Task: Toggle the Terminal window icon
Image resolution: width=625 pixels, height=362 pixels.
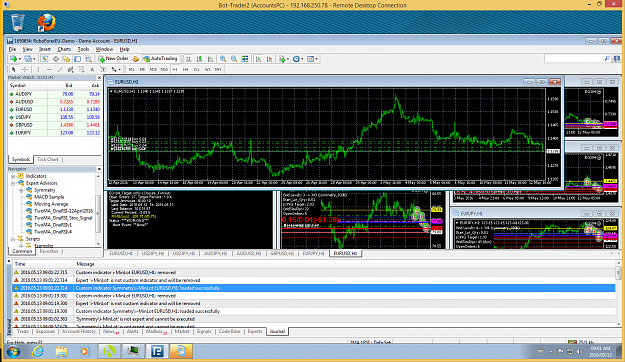Action: point(77,59)
